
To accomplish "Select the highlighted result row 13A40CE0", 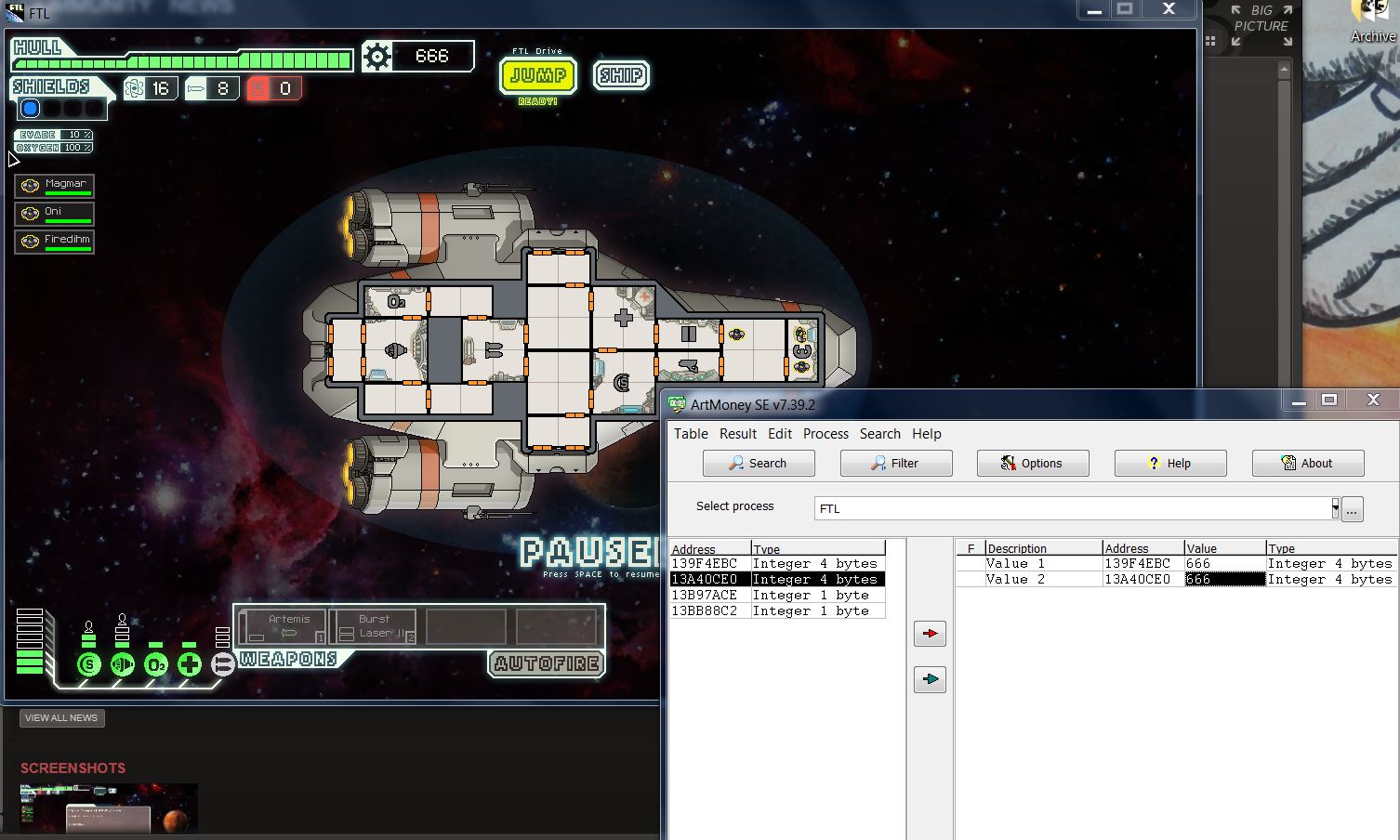I will 777,579.
